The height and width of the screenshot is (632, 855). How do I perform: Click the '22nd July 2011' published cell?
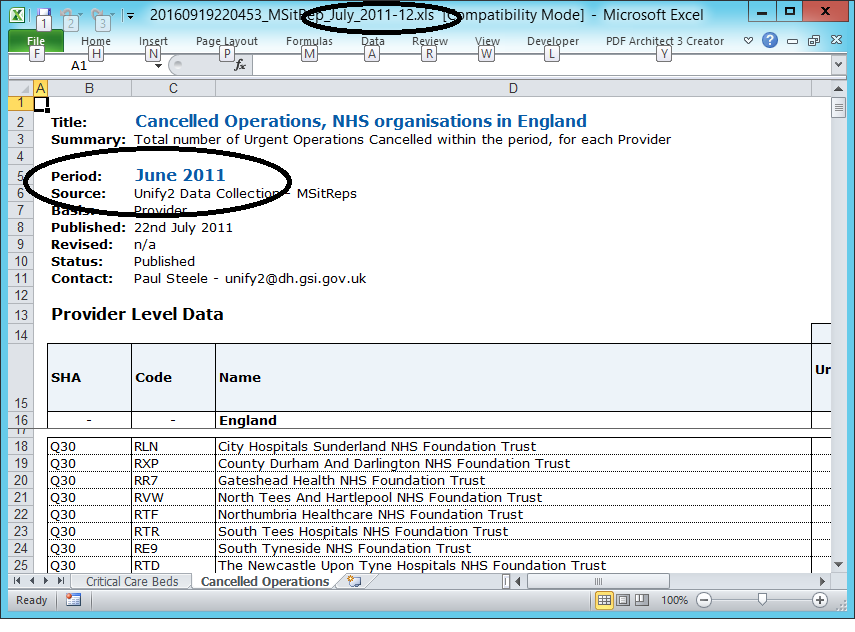click(x=183, y=227)
